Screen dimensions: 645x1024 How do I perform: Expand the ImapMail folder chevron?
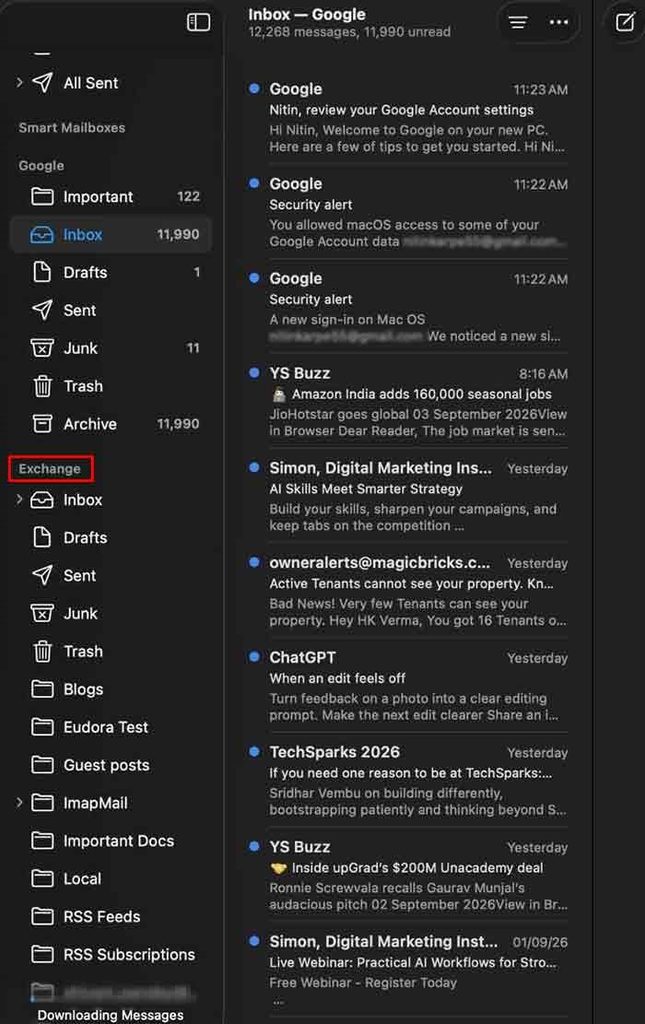tap(20, 802)
